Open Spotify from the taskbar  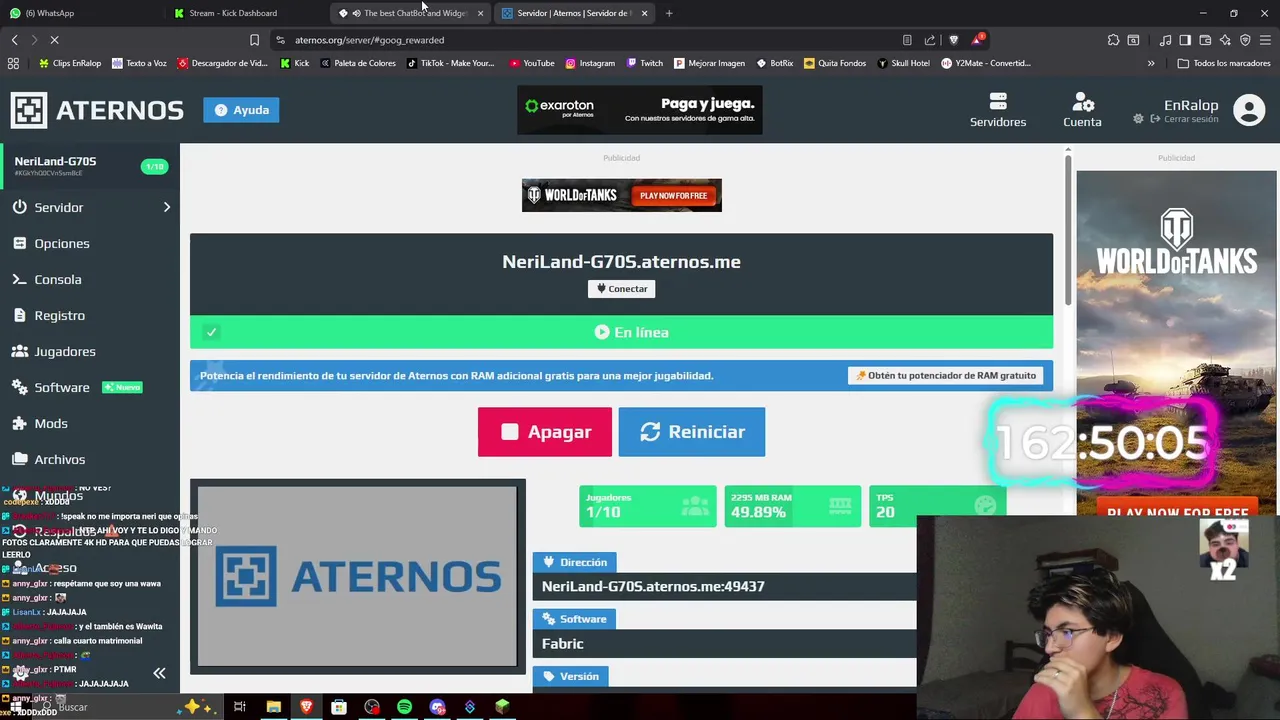coord(404,707)
